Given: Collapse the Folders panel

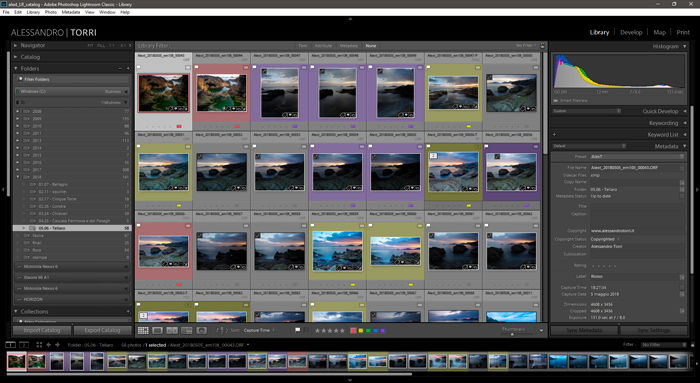Looking at the screenshot, I should (16, 69).
